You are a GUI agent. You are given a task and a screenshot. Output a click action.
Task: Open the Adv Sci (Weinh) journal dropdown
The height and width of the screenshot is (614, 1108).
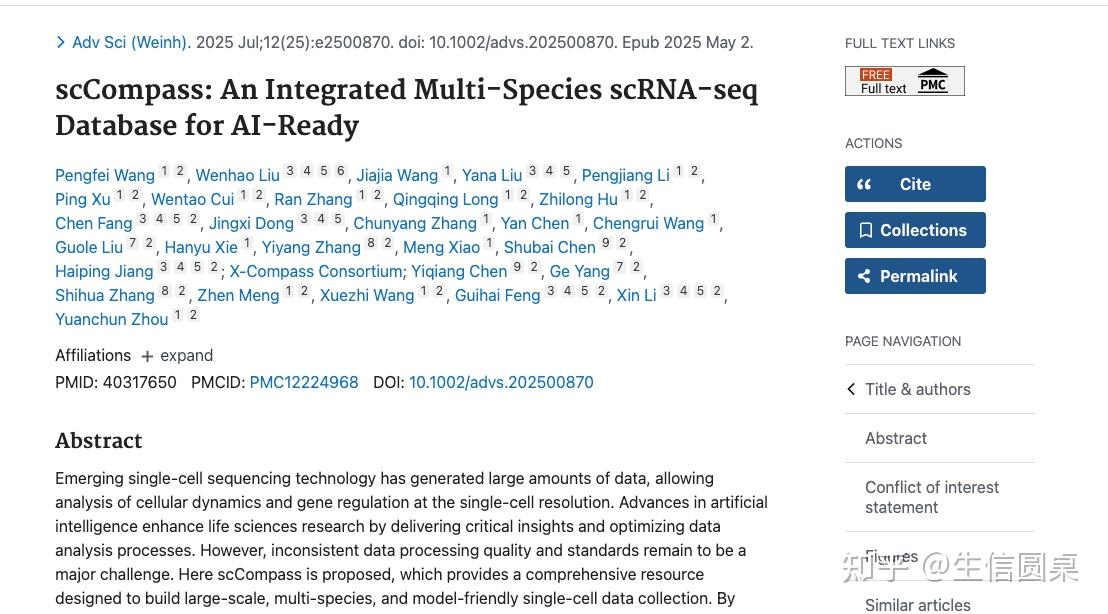click(x=131, y=42)
